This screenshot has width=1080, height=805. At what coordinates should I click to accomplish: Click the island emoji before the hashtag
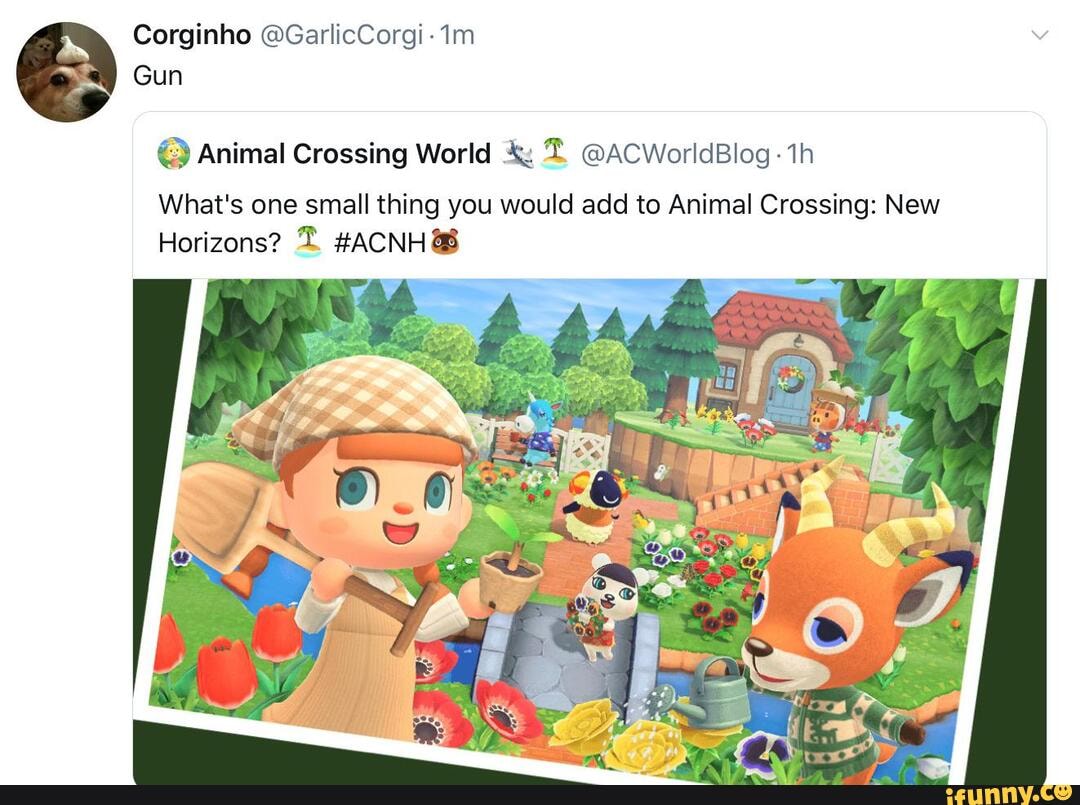(308, 242)
